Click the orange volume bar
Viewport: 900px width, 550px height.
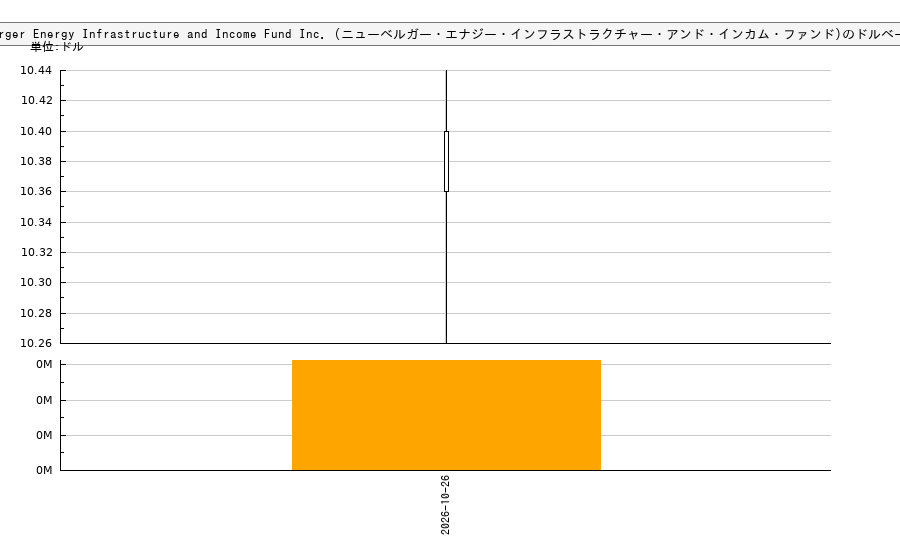[446, 415]
